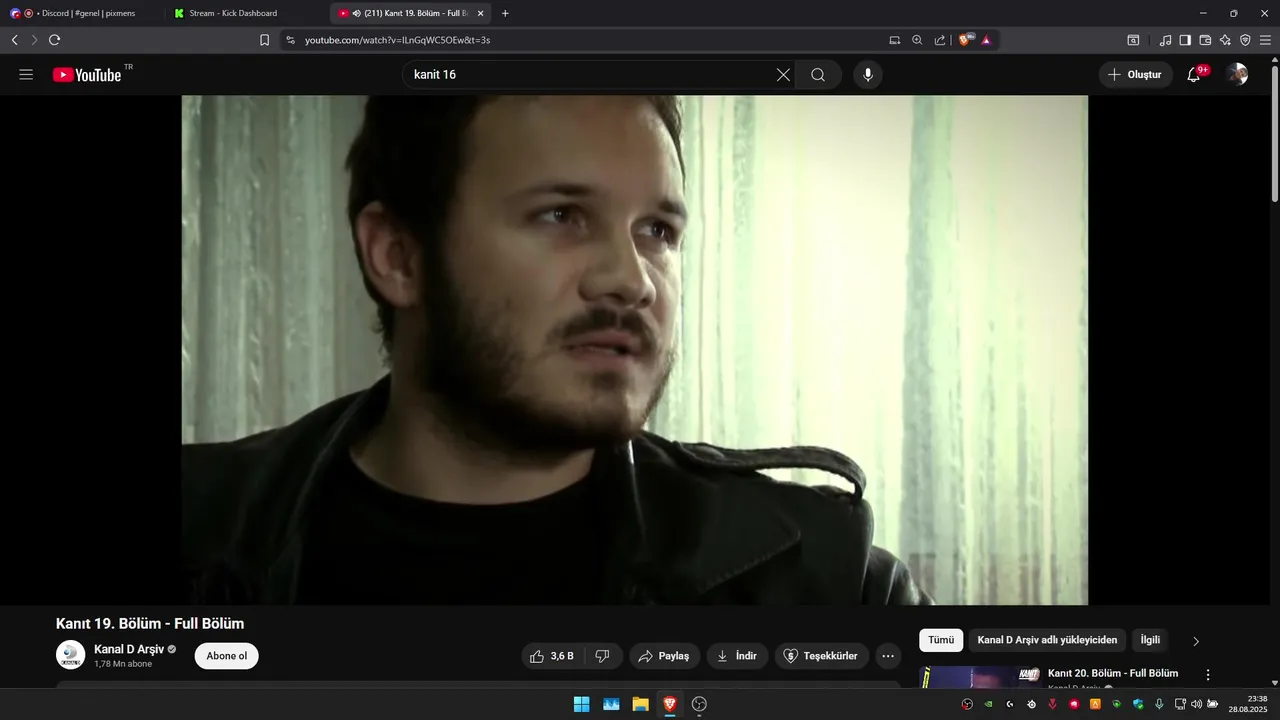
Task: Share this page from address bar
Action: pyautogui.click(x=940, y=40)
